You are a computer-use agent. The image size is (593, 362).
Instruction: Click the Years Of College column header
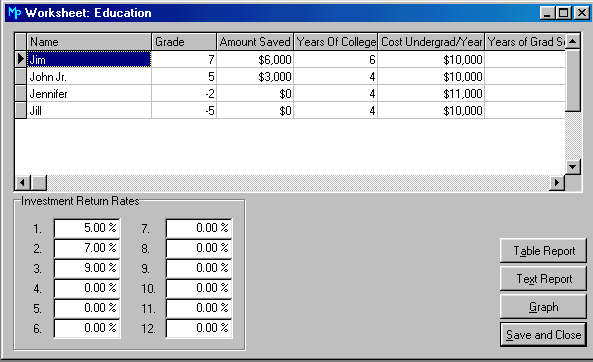coord(336,42)
